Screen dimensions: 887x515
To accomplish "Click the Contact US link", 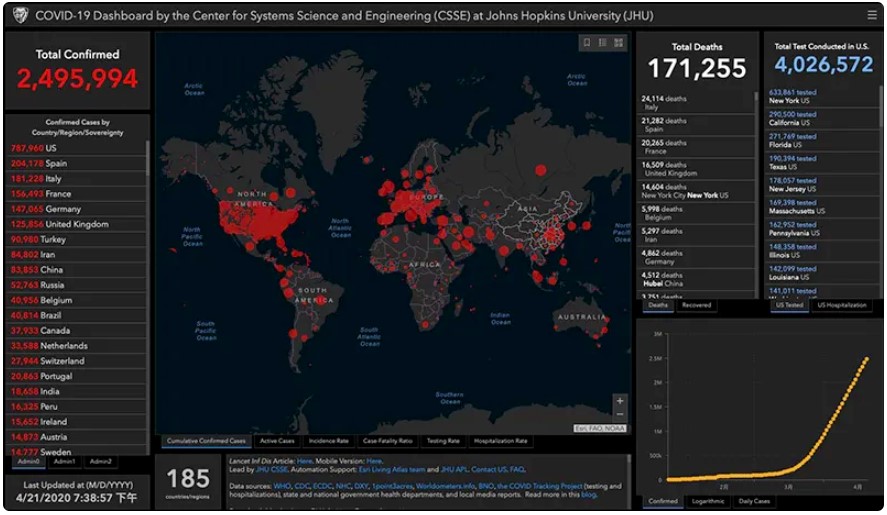I will click(x=489, y=470).
